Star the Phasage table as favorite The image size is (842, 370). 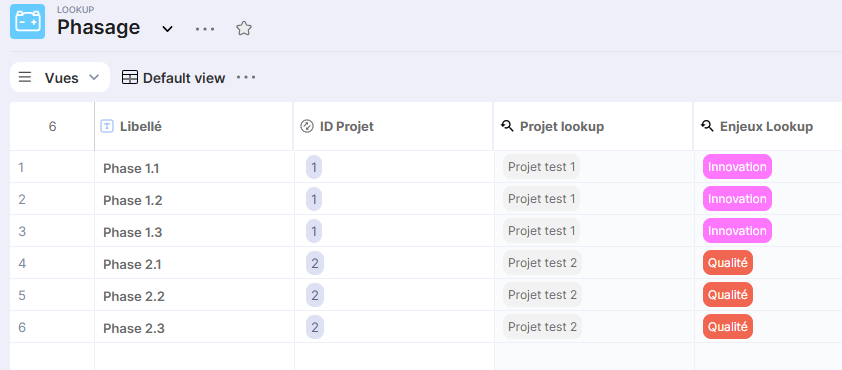[x=244, y=28]
